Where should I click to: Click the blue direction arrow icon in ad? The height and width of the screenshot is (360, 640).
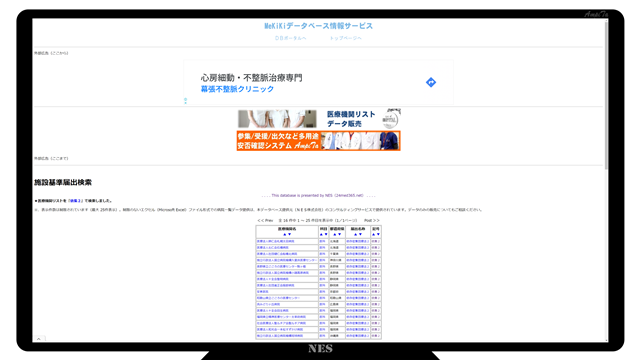[x=431, y=82]
